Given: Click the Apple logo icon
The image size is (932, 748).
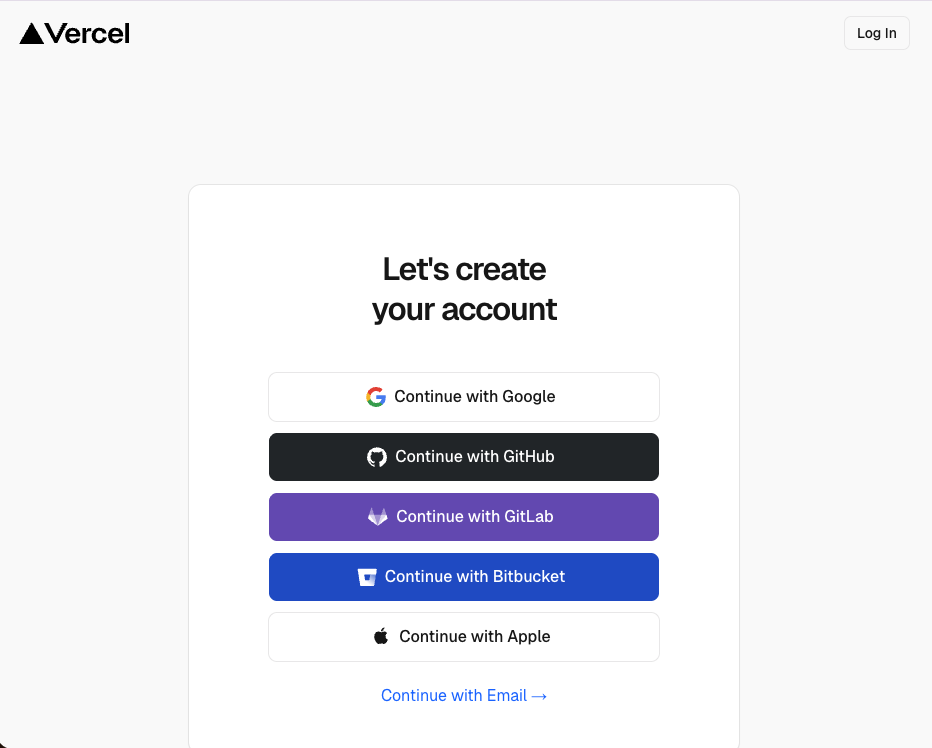Looking at the screenshot, I should 381,636.
